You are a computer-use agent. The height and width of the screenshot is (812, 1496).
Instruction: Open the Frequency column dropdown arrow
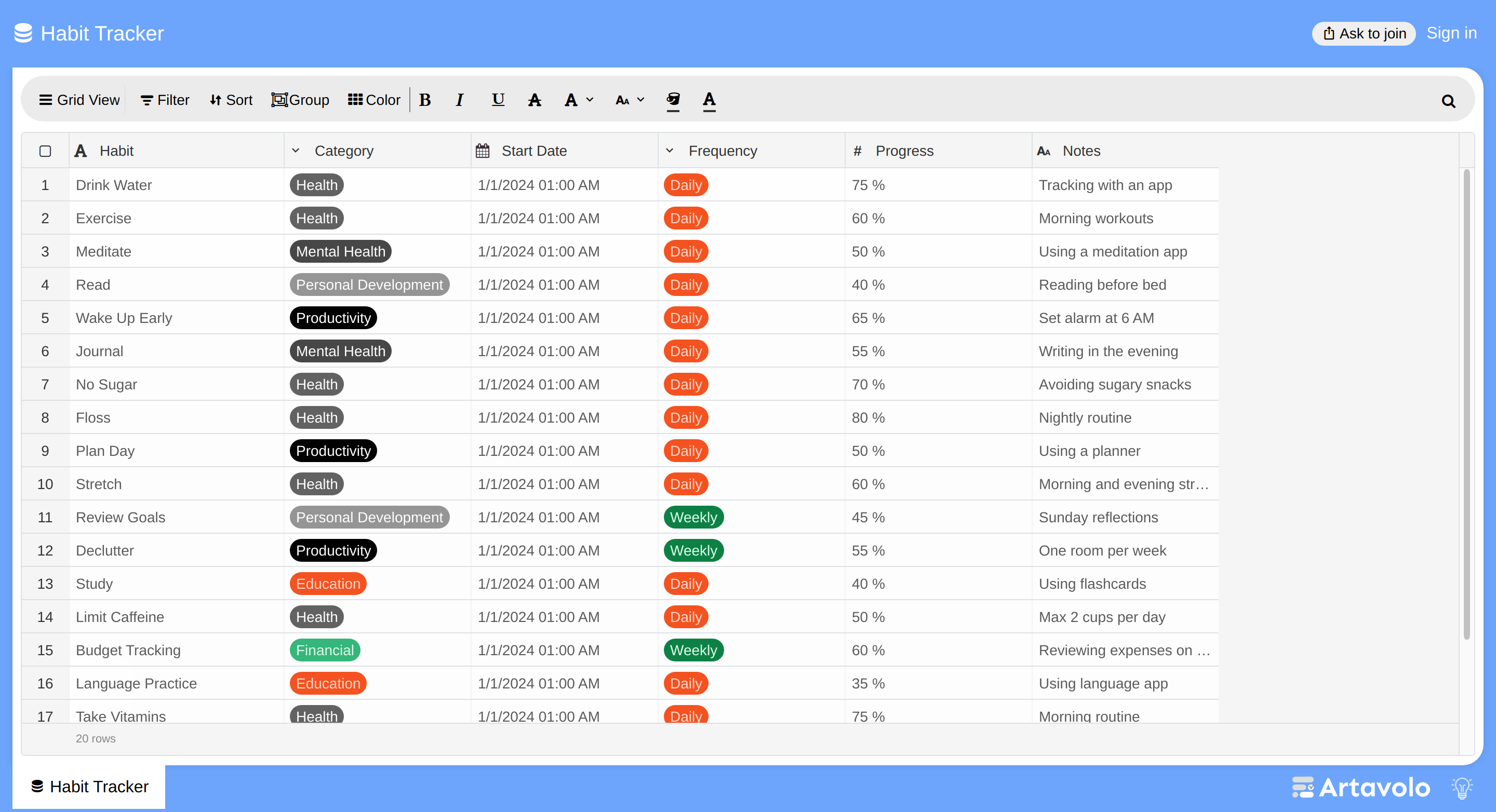670,151
